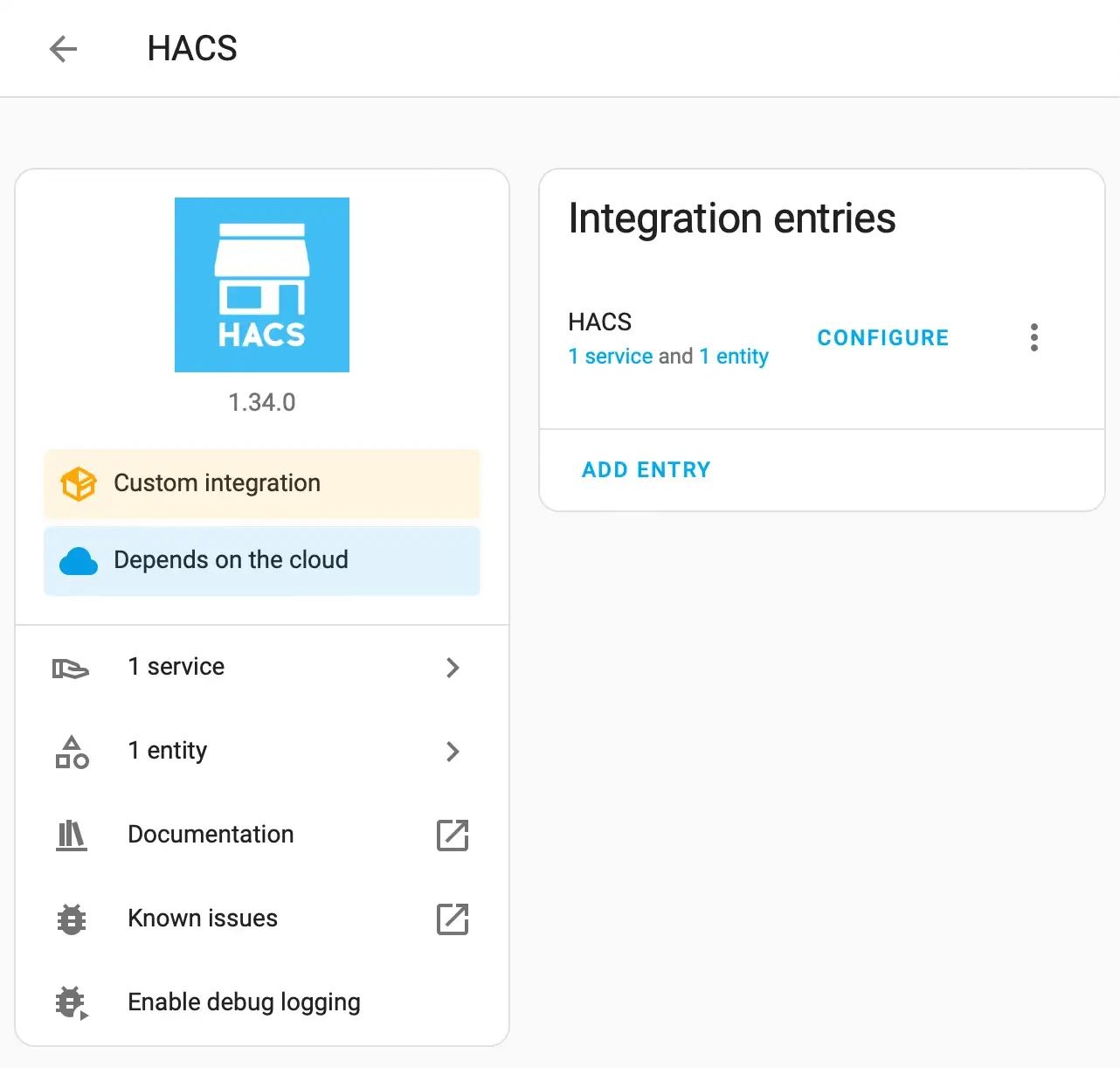
Task: Click the version number 1.34.0
Action: click(x=262, y=403)
